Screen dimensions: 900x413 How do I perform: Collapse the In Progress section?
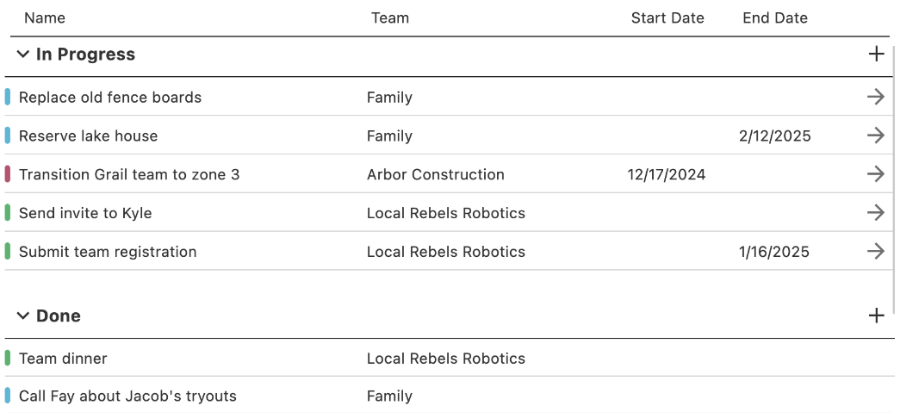pos(23,54)
